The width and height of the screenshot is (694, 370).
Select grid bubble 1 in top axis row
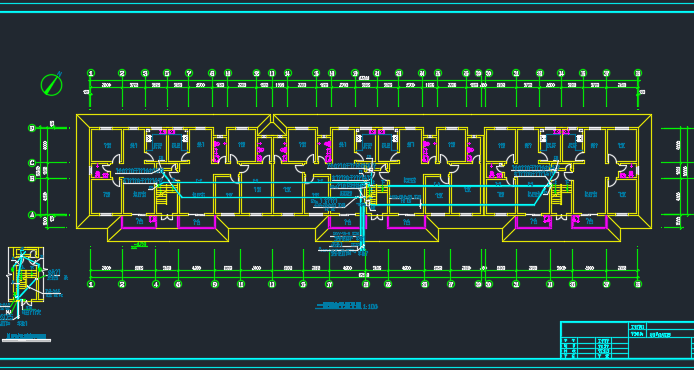[91, 73]
